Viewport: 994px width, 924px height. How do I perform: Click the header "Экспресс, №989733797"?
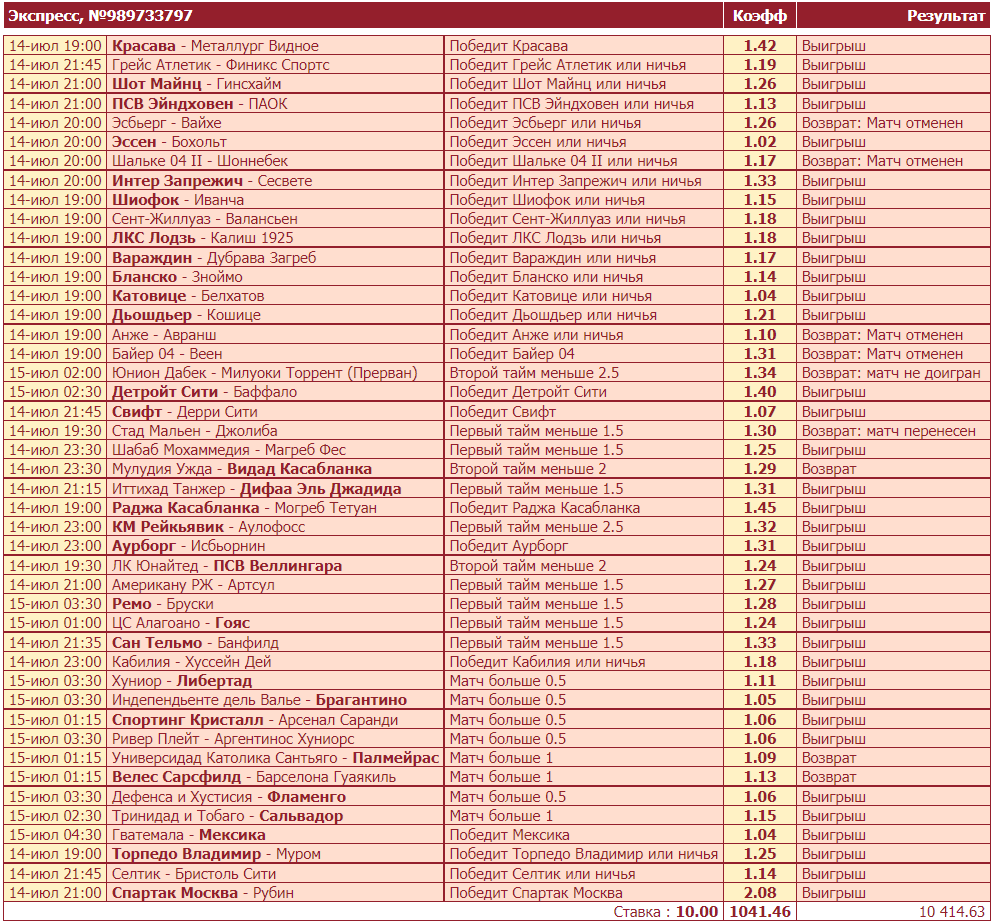(100, 16)
